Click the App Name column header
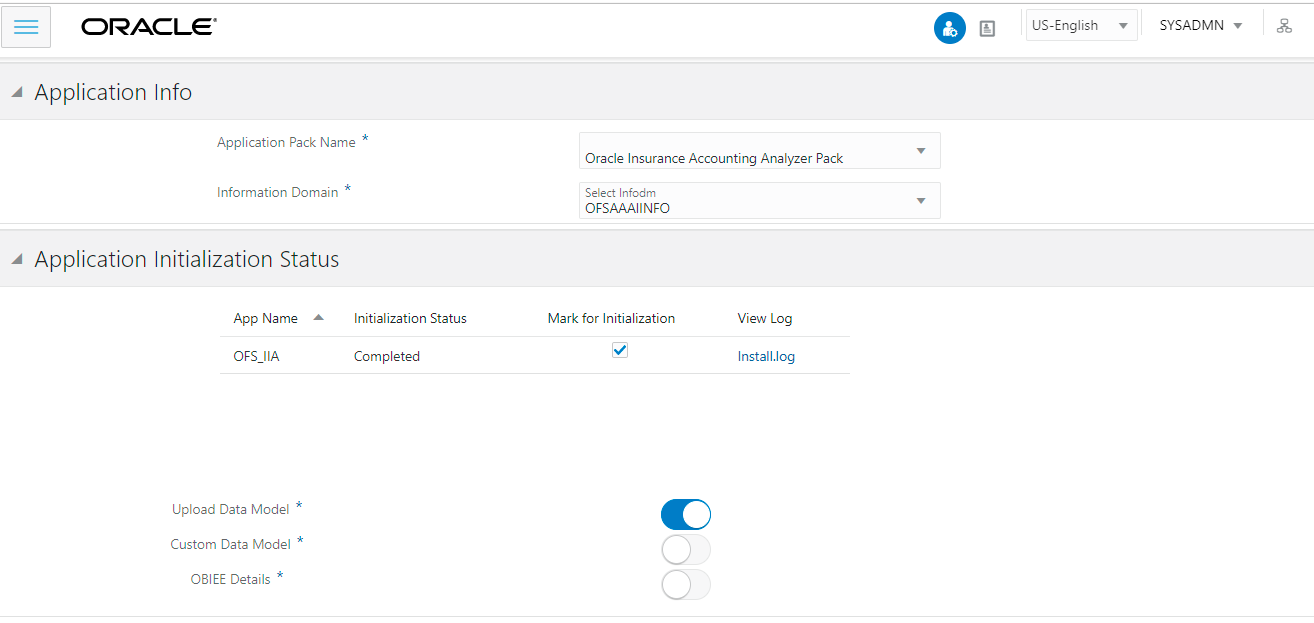The image size is (1314, 623). click(265, 318)
